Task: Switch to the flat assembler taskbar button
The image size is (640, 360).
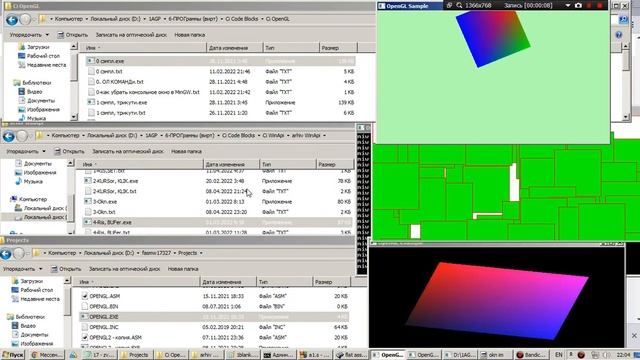Action: (x=351, y=355)
